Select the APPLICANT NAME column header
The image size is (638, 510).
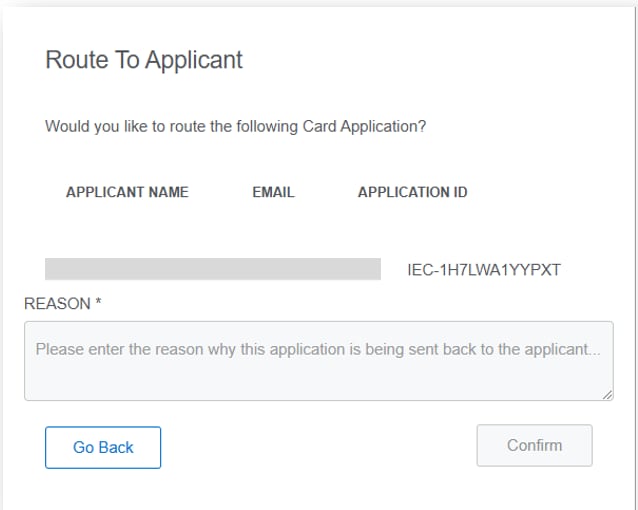127,192
